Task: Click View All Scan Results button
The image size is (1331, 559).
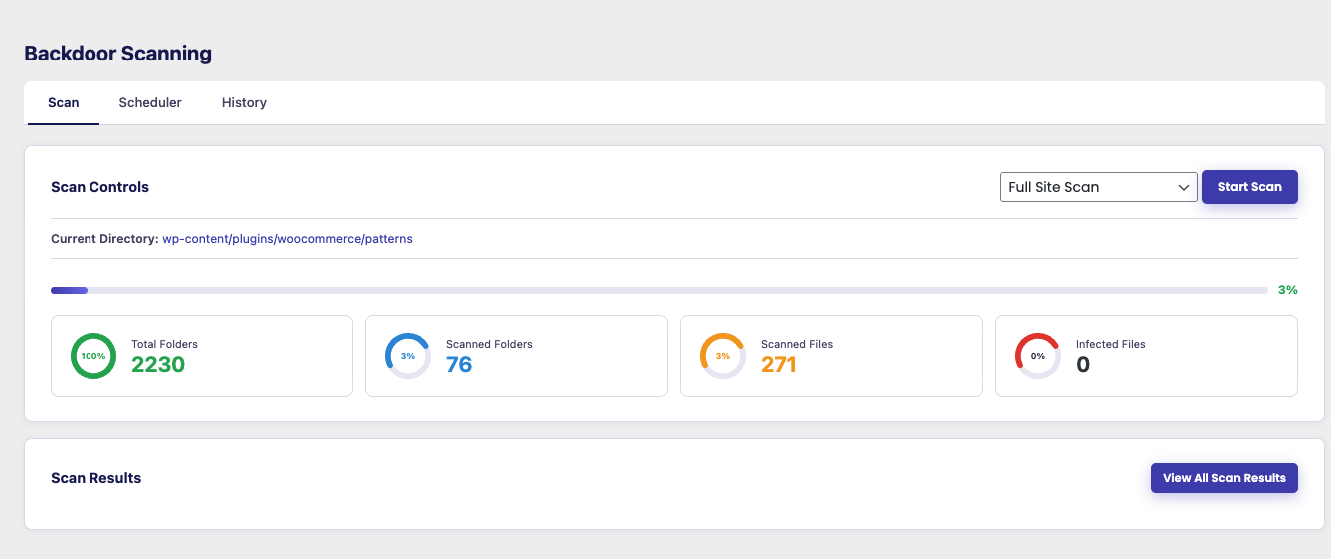Action: point(1224,478)
